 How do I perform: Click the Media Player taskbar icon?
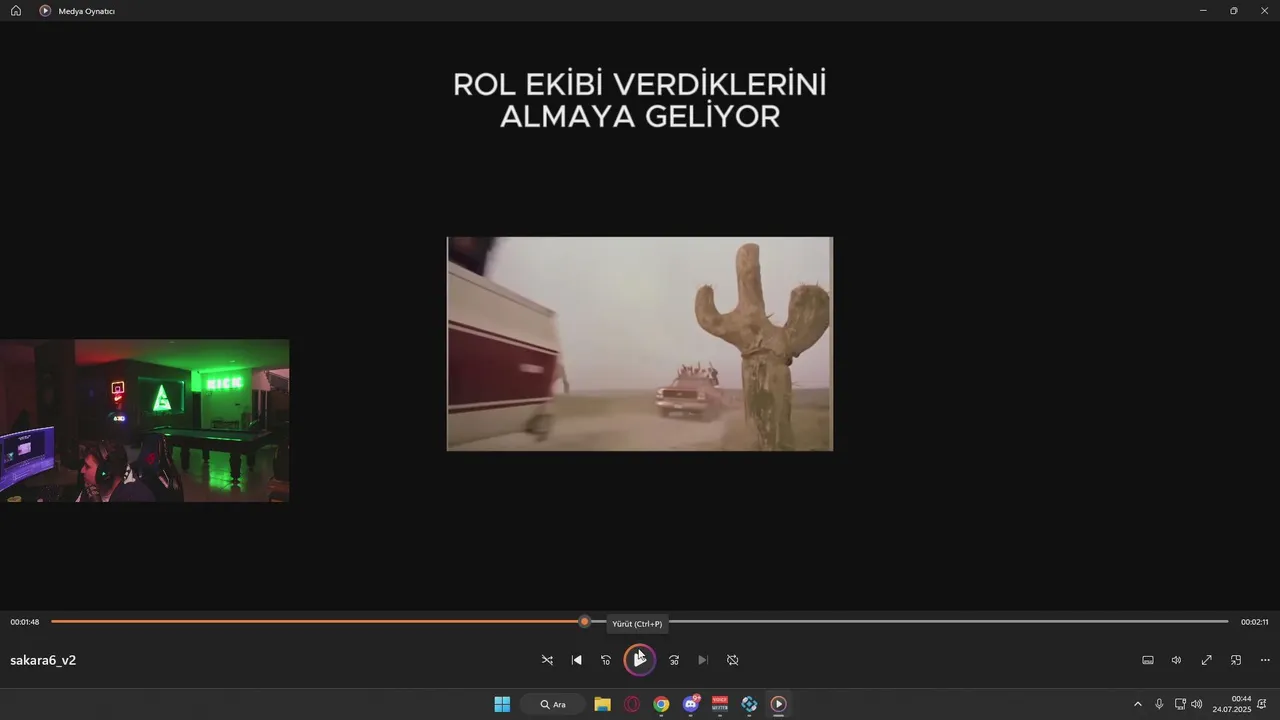click(778, 704)
